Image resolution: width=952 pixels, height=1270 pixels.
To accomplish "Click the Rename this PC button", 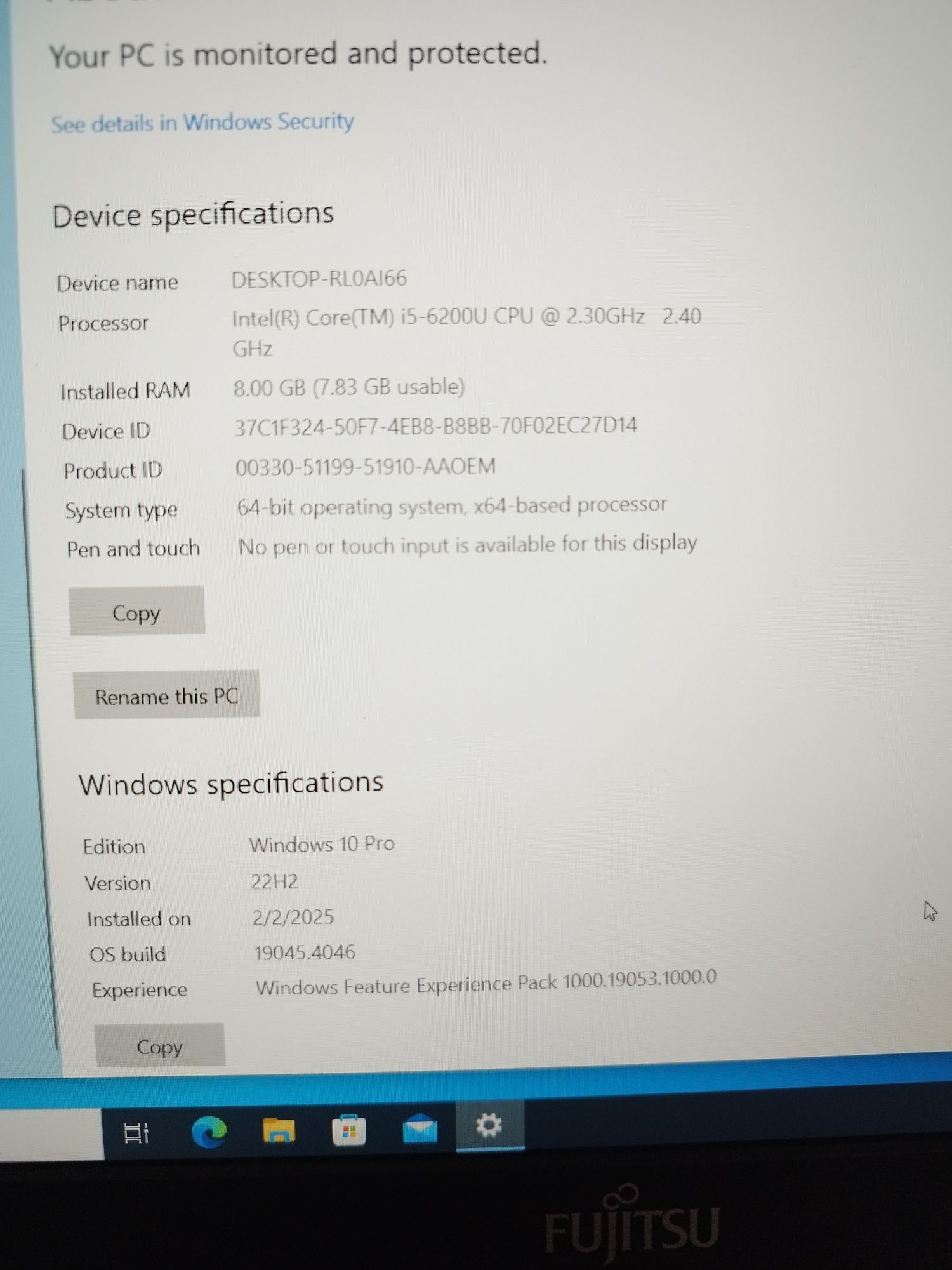I will (166, 695).
